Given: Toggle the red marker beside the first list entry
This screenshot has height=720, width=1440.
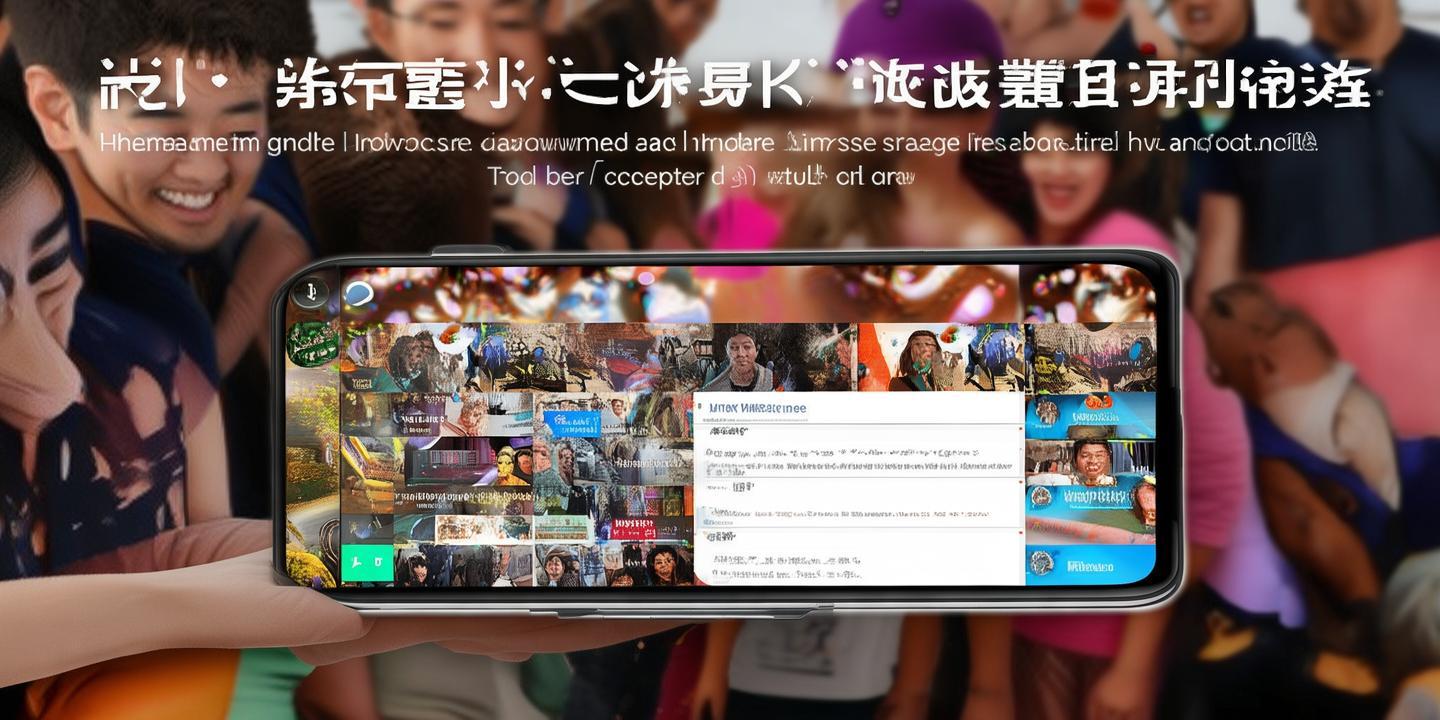Looking at the screenshot, I should click(1020, 427).
